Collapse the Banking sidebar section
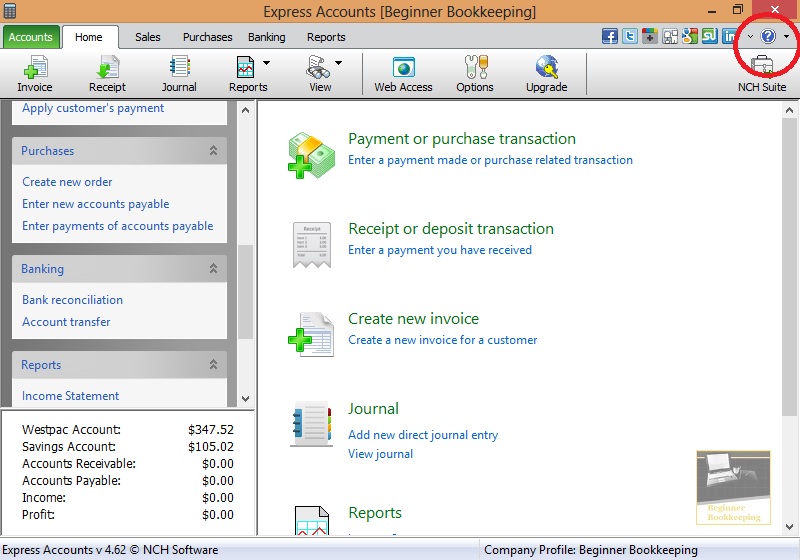800x560 pixels. pos(213,268)
